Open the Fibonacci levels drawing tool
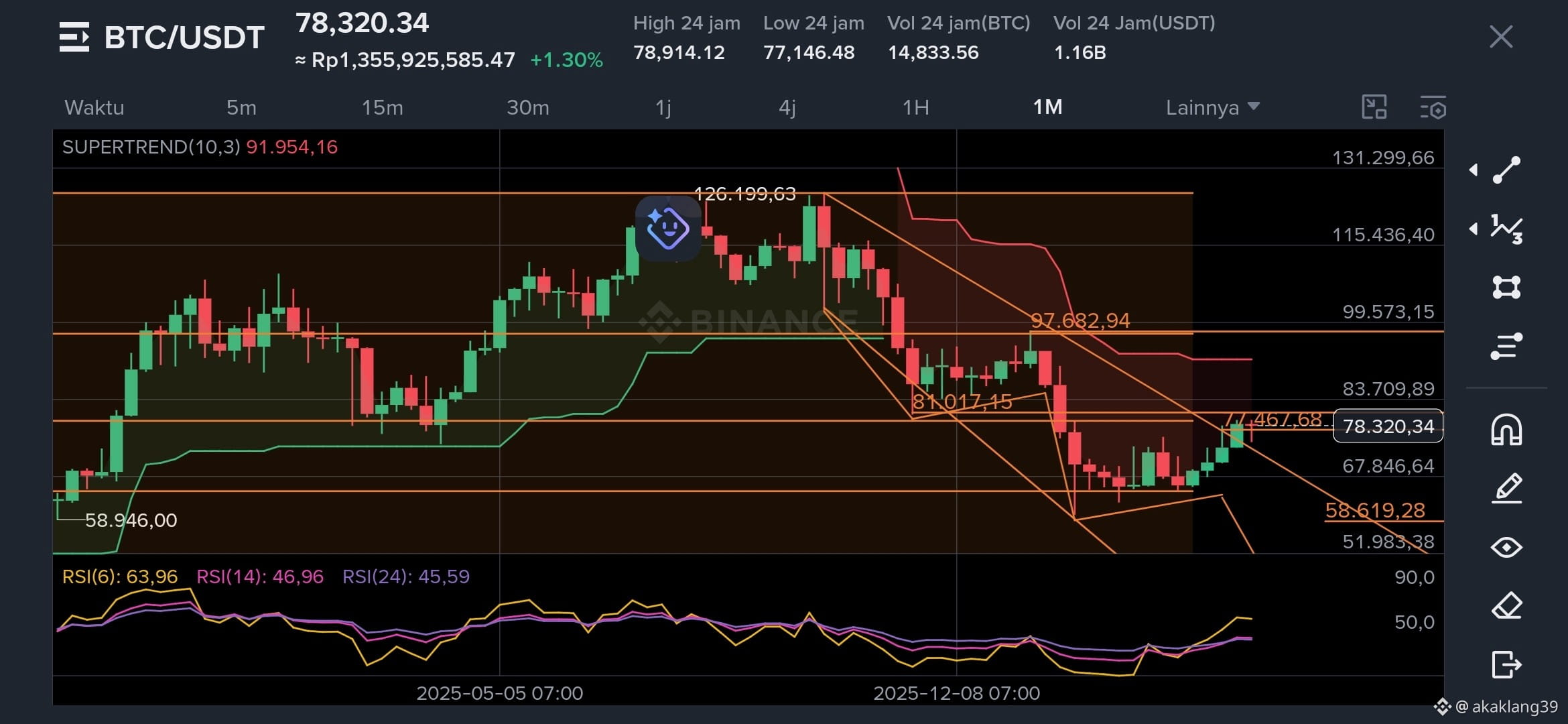Viewport: 1568px width, 724px height. click(x=1506, y=347)
